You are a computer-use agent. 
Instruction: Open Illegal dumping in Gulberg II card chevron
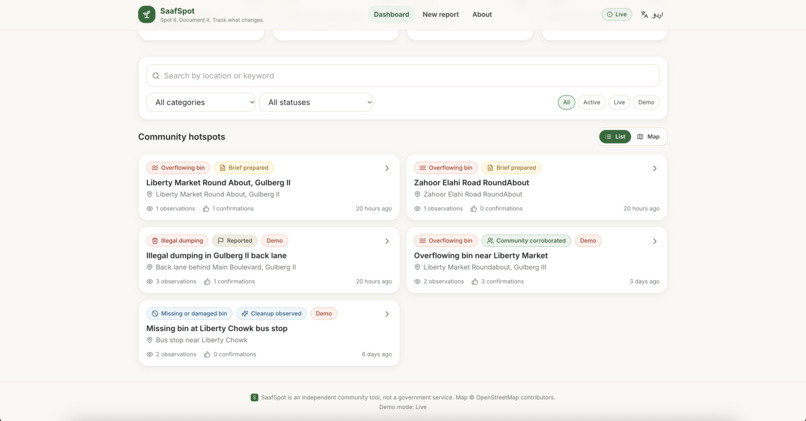coord(387,241)
